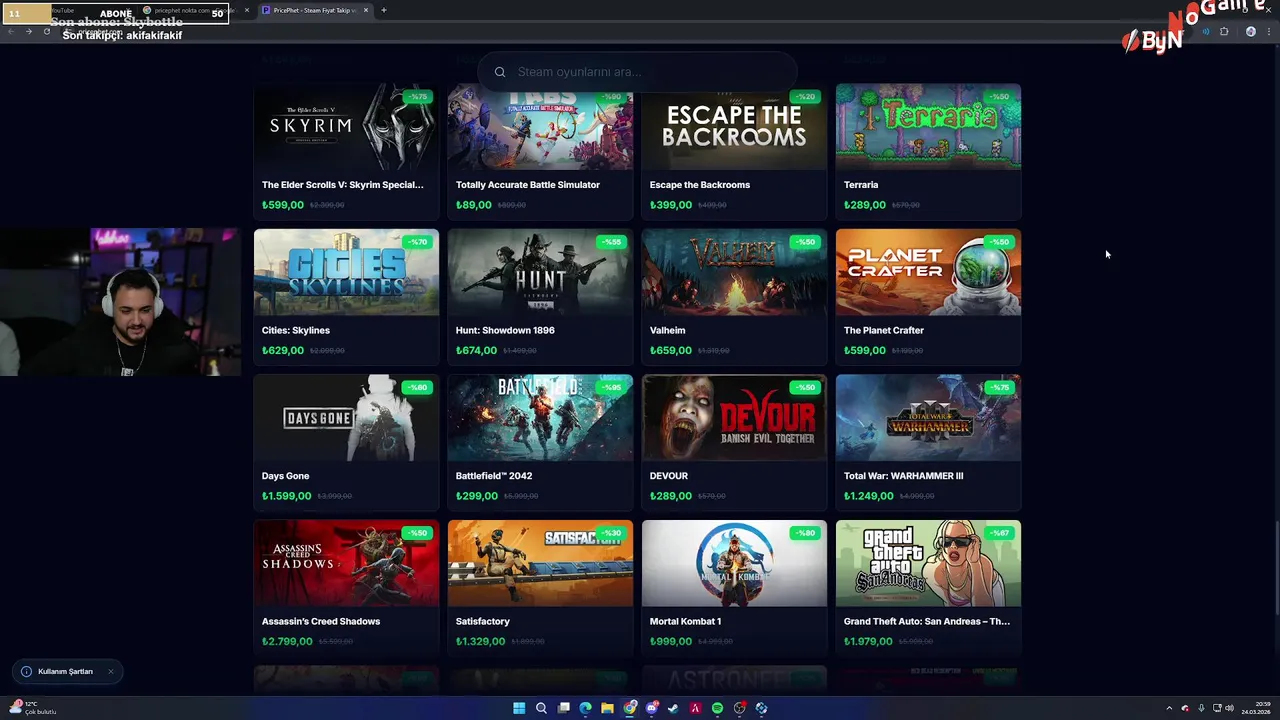
Task: Click the ₺2.799,00 Assassin's Creed price
Action: (287, 642)
